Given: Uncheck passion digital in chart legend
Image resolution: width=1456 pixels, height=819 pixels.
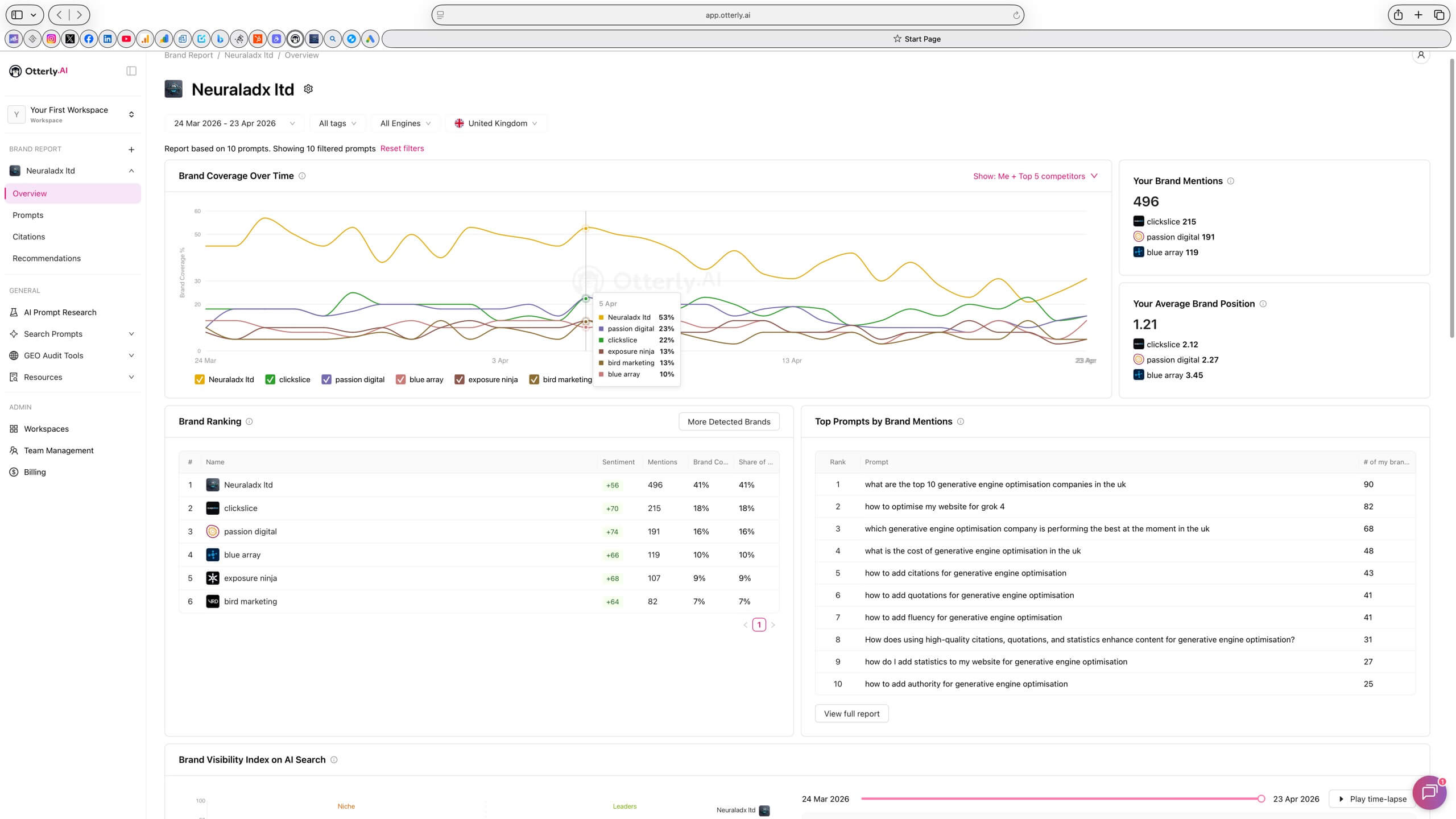Looking at the screenshot, I should (x=326, y=379).
